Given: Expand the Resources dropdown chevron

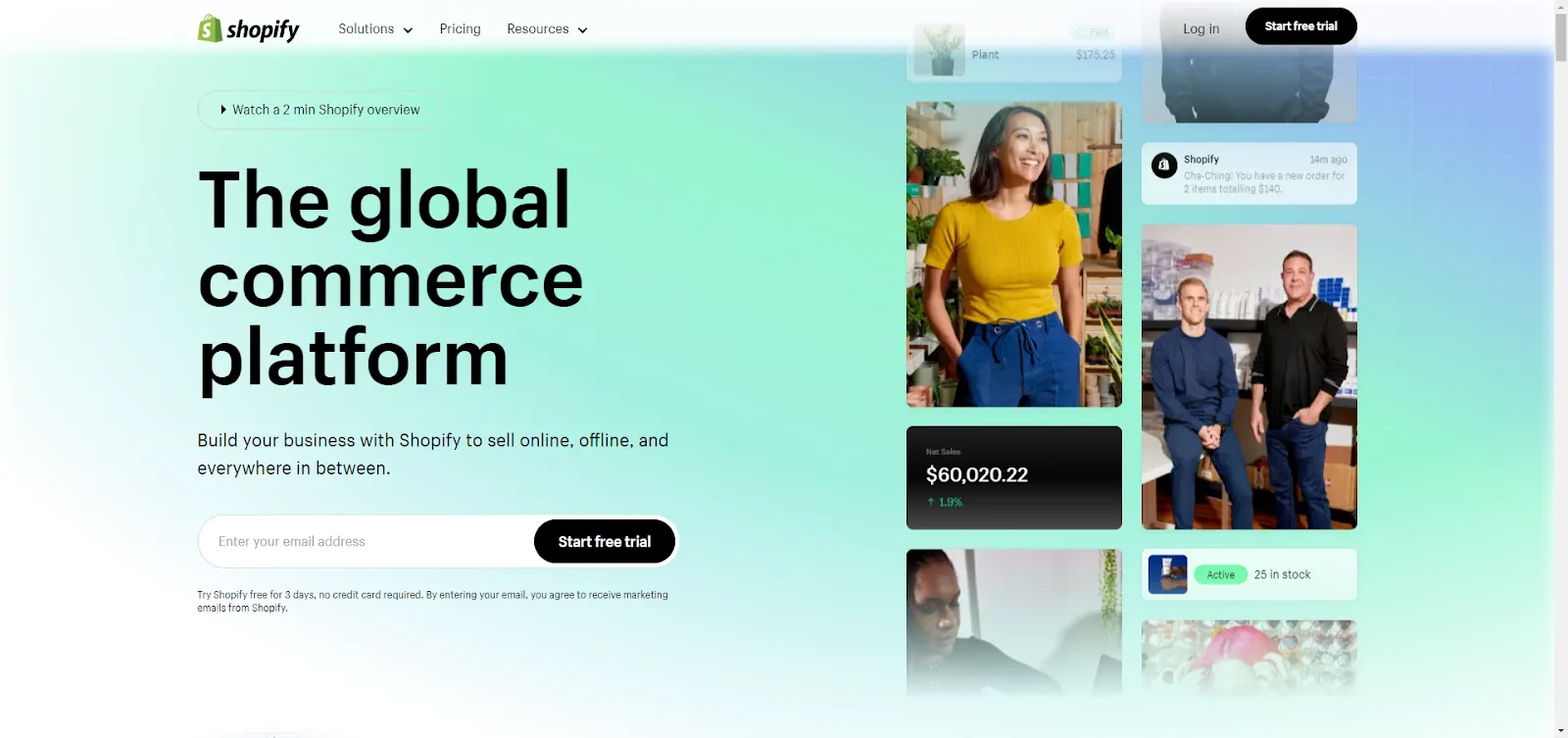Looking at the screenshot, I should [x=582, y=30].
